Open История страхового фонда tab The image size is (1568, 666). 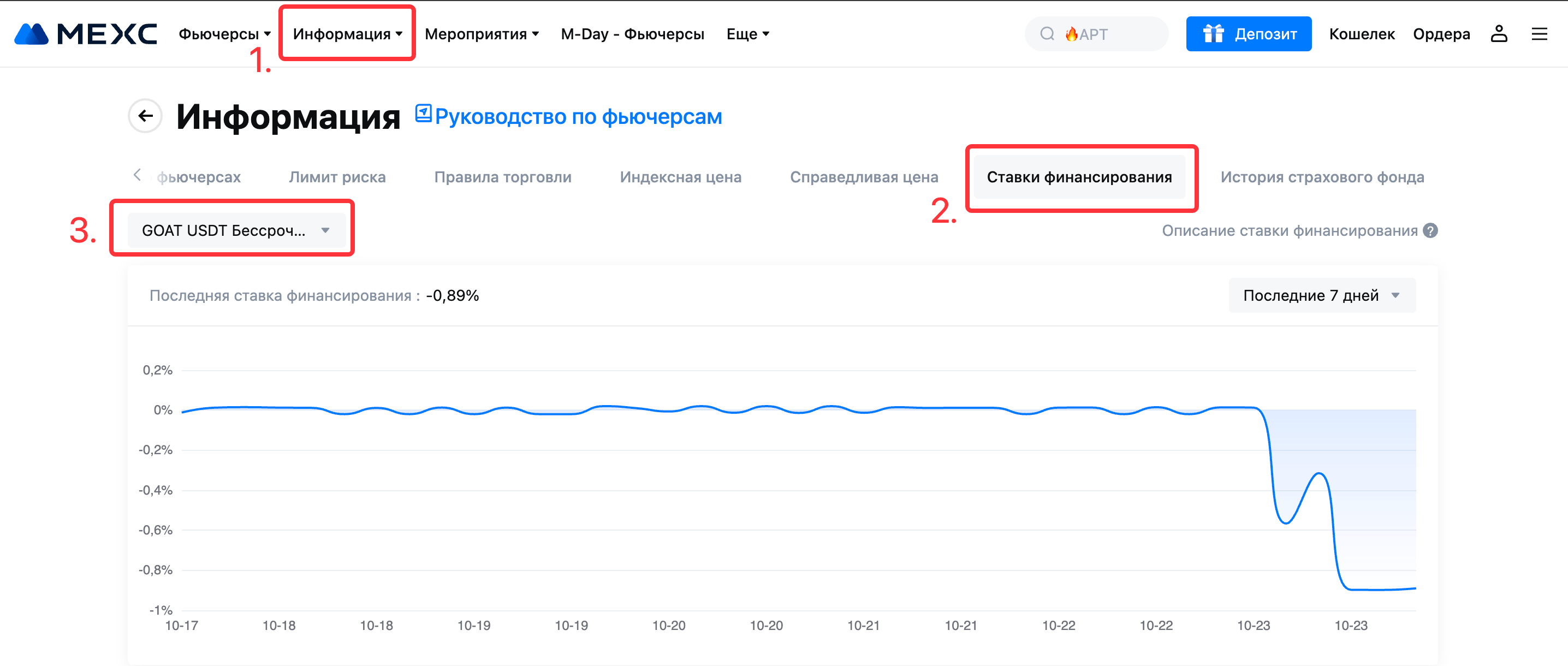1321,177
